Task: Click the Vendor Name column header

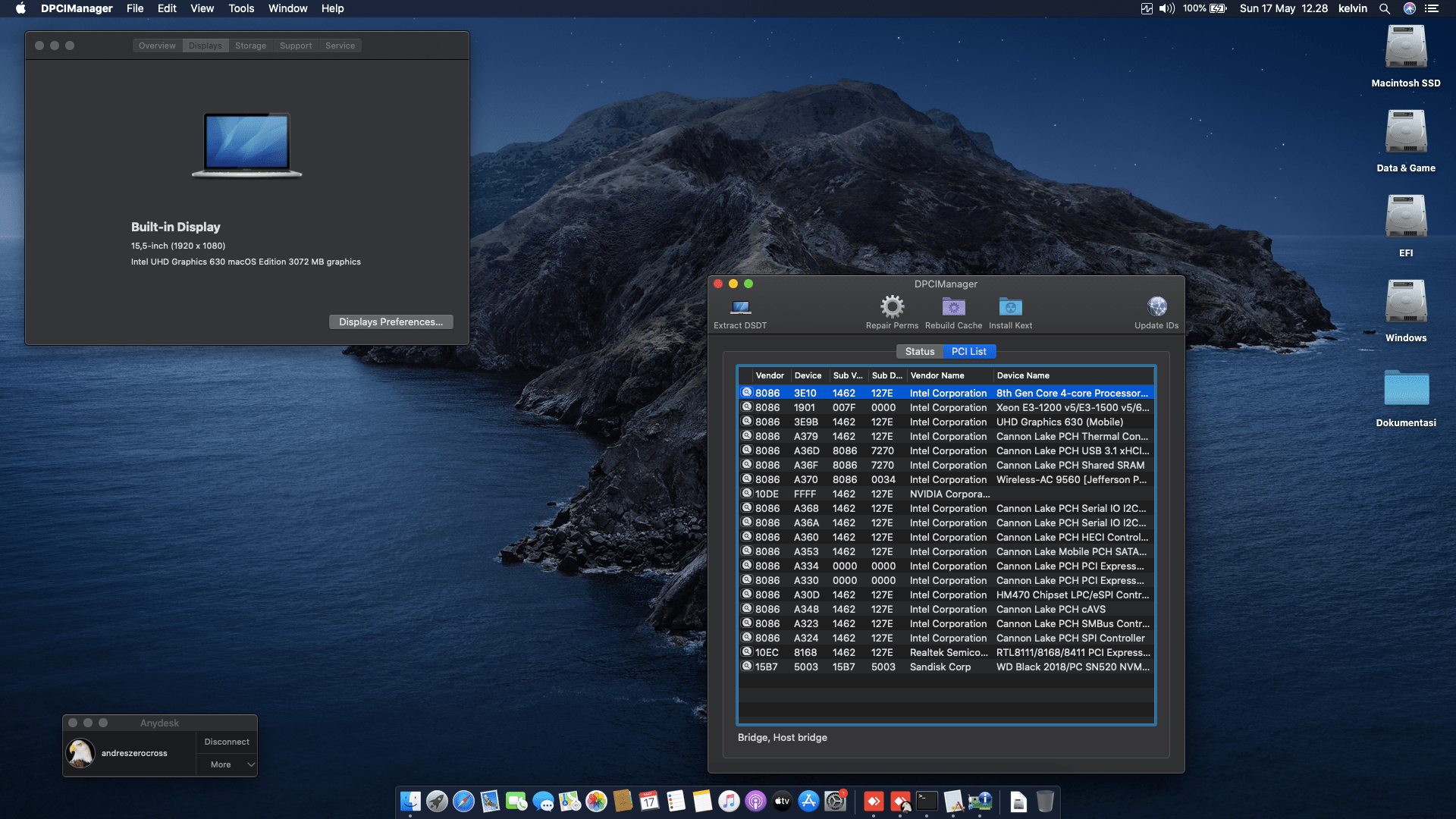Action: tap(950, 375)
